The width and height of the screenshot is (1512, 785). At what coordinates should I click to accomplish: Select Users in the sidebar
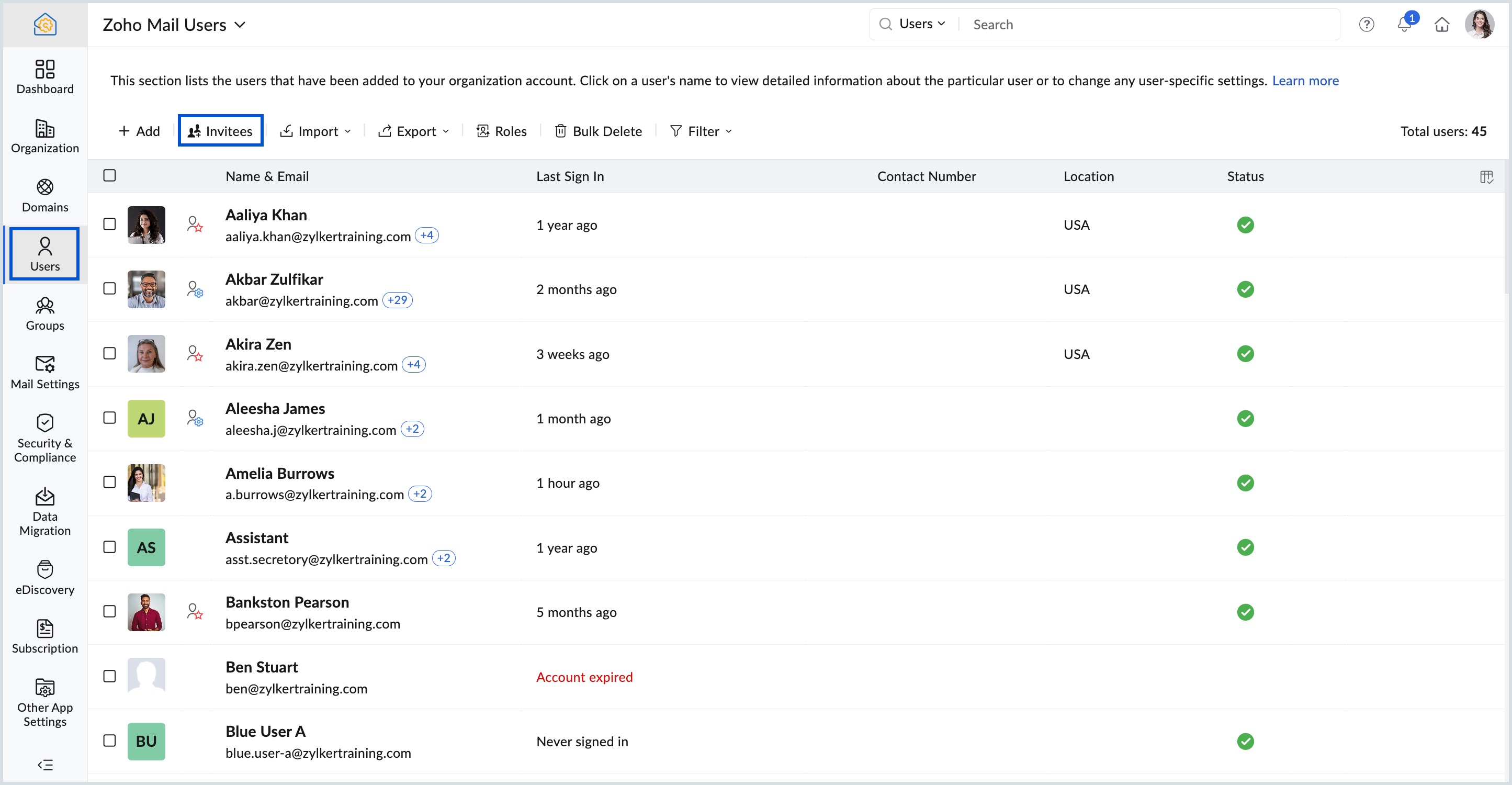click(x=45, y=254)
